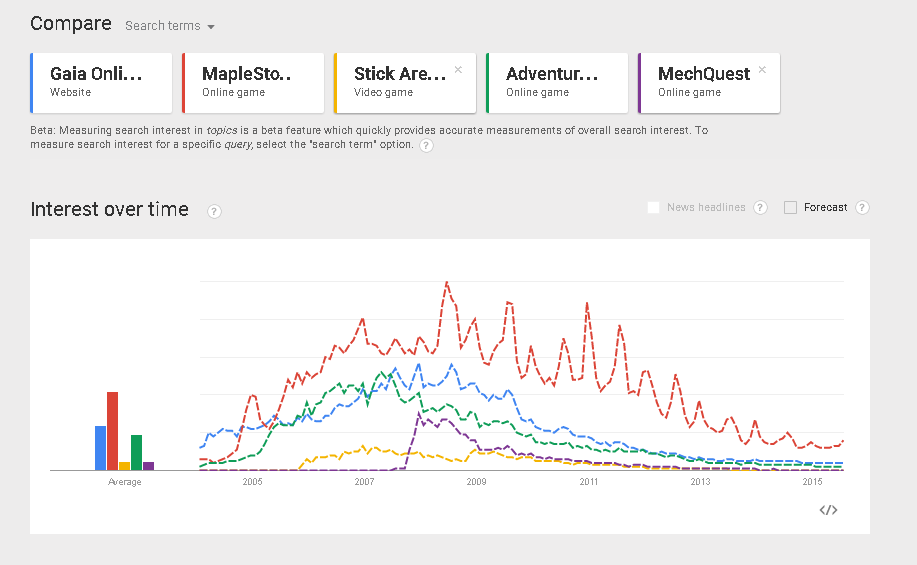Click the 2009 label on the time axis
This screenshot has height=565, width=917.
tap(476, 483)
